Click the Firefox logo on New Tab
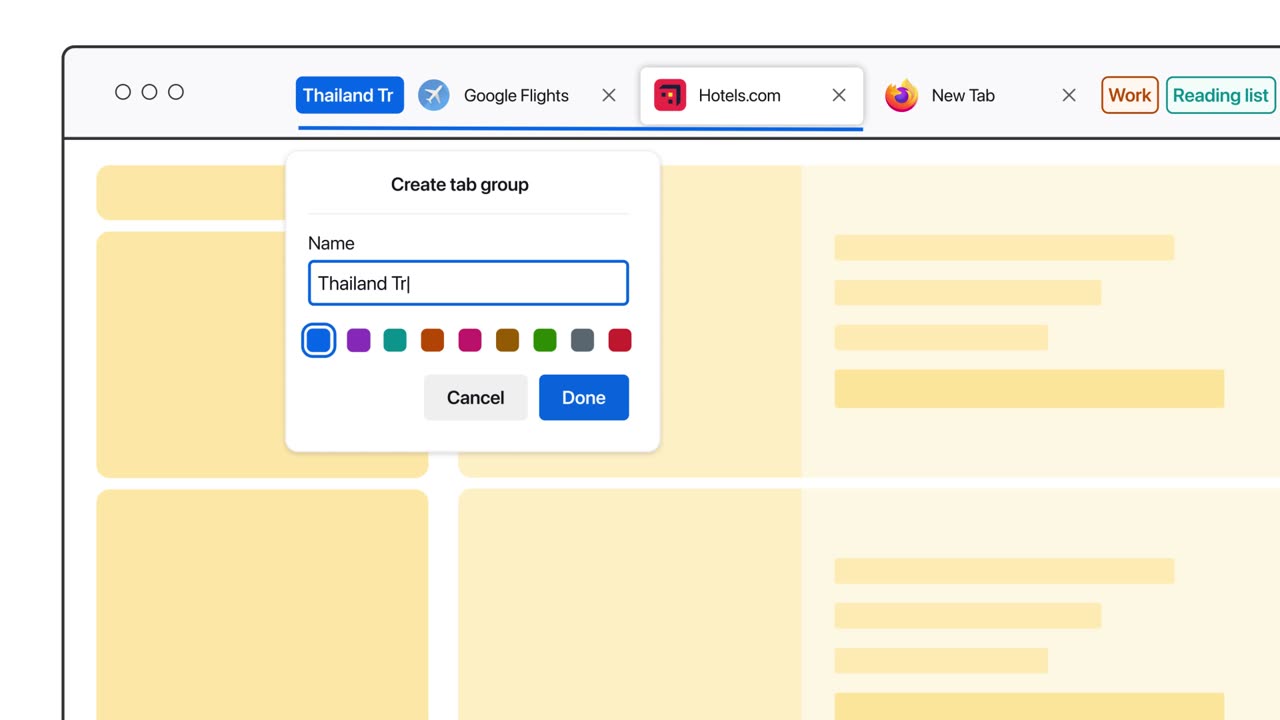 (901, 95)
